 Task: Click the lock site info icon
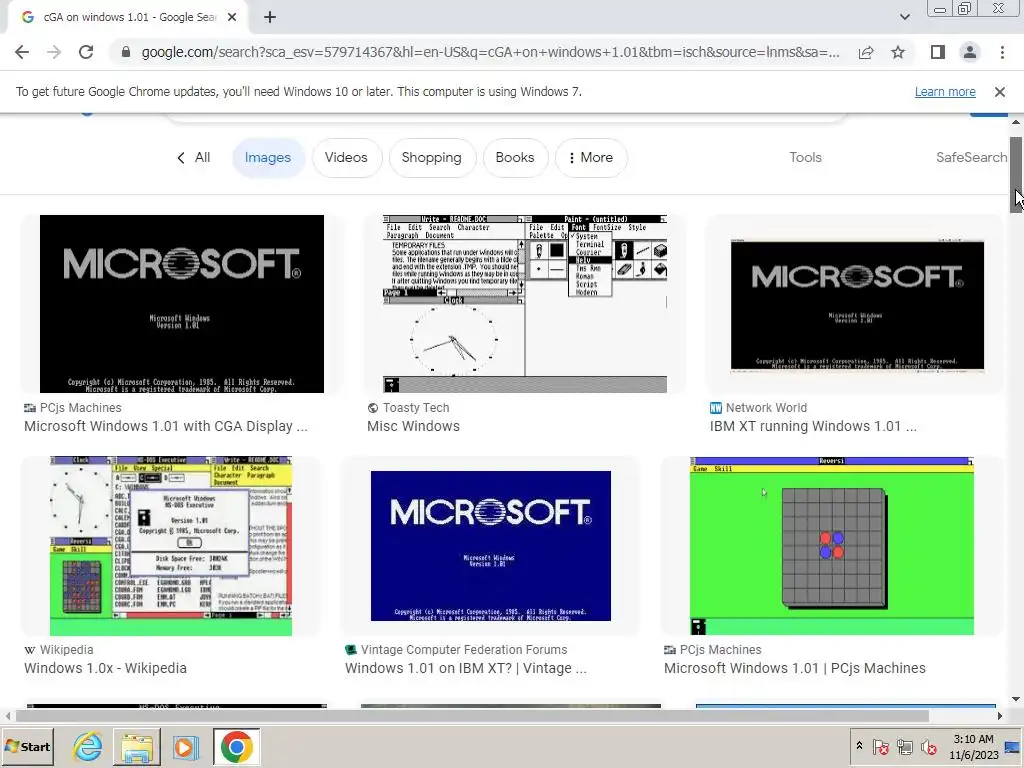126,52
